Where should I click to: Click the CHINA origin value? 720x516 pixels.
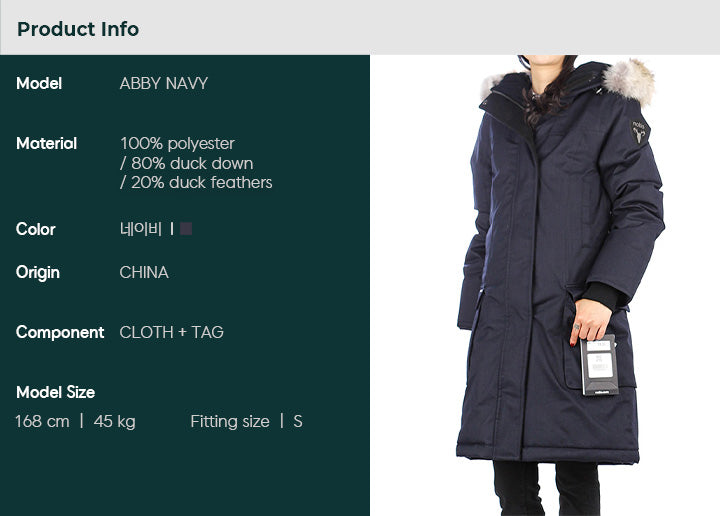[x=144, y=272]
